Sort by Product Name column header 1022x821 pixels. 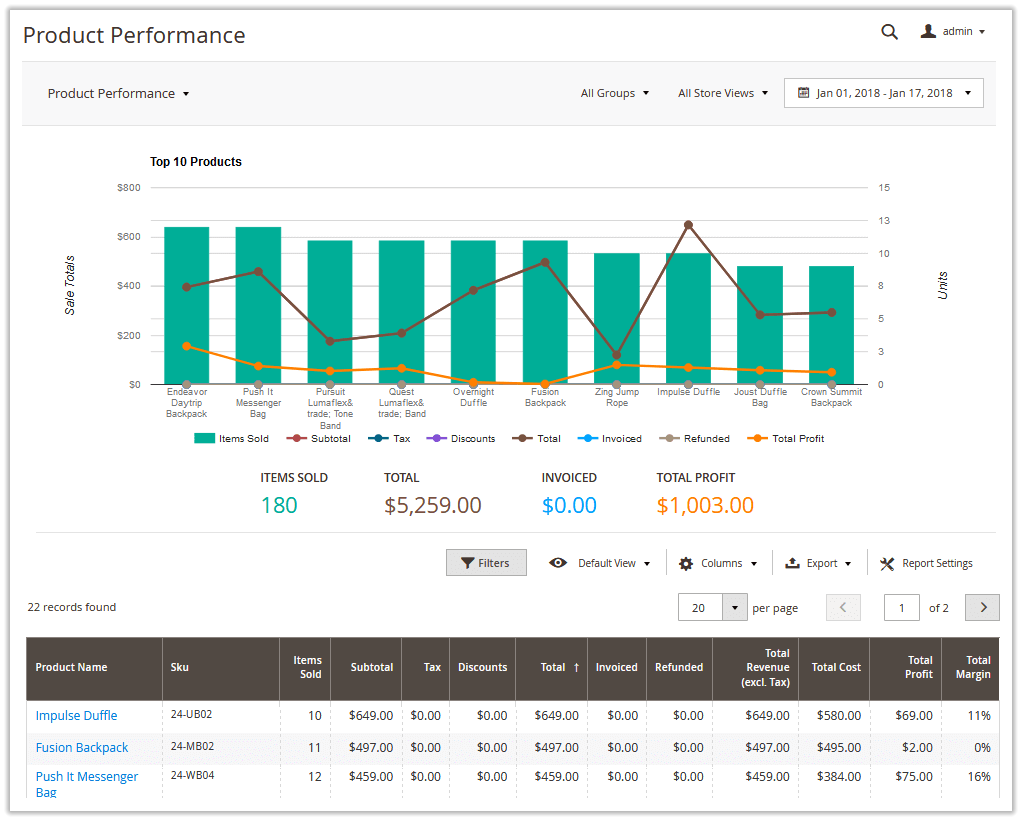(94, 668)
